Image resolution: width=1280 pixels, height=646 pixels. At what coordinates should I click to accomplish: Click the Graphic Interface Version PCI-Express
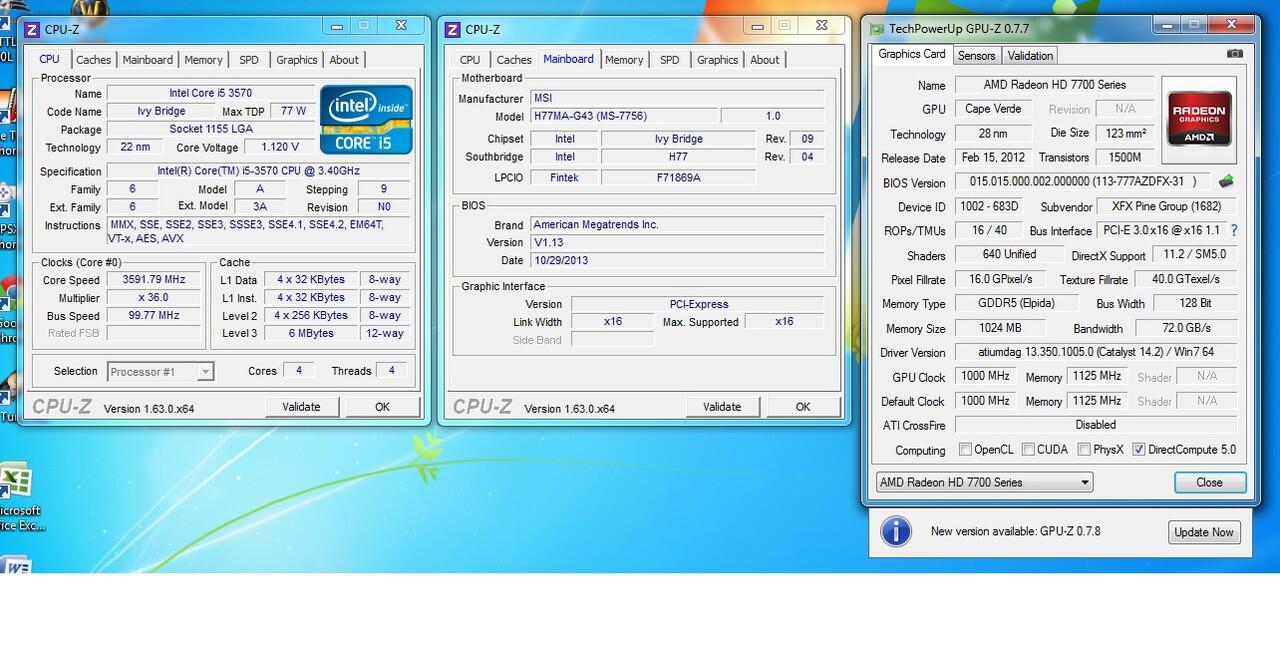coord(697,304)
